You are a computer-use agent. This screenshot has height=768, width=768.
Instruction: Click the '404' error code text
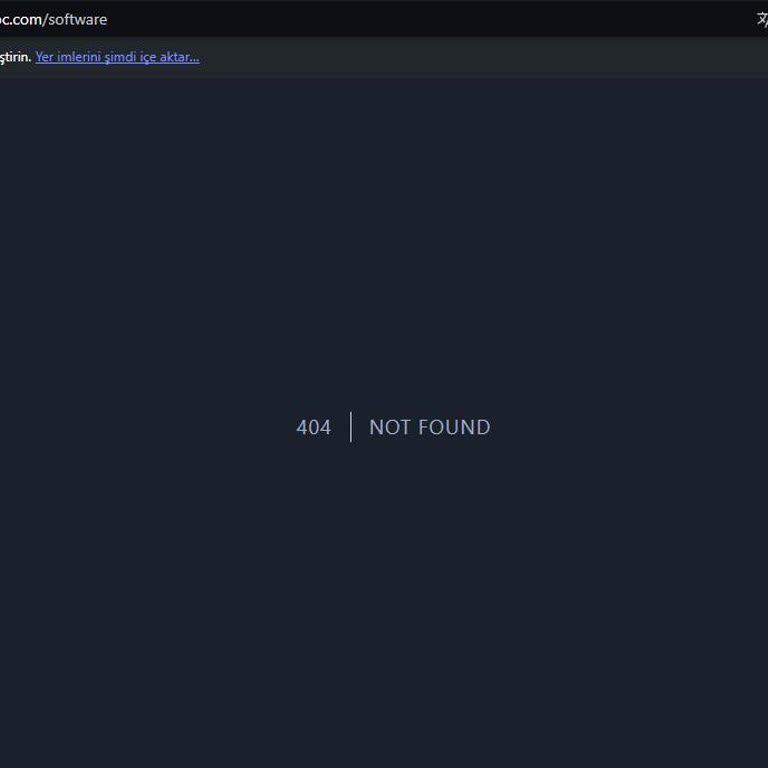click(x=314, y=427)
